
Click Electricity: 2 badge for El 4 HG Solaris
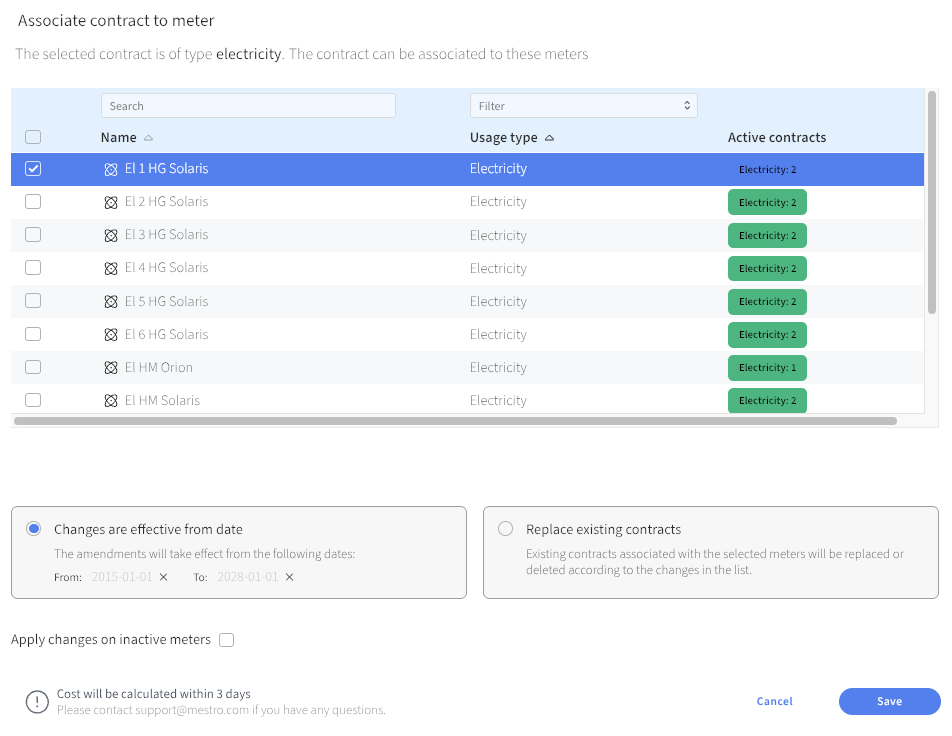click(x=767, y=268)
